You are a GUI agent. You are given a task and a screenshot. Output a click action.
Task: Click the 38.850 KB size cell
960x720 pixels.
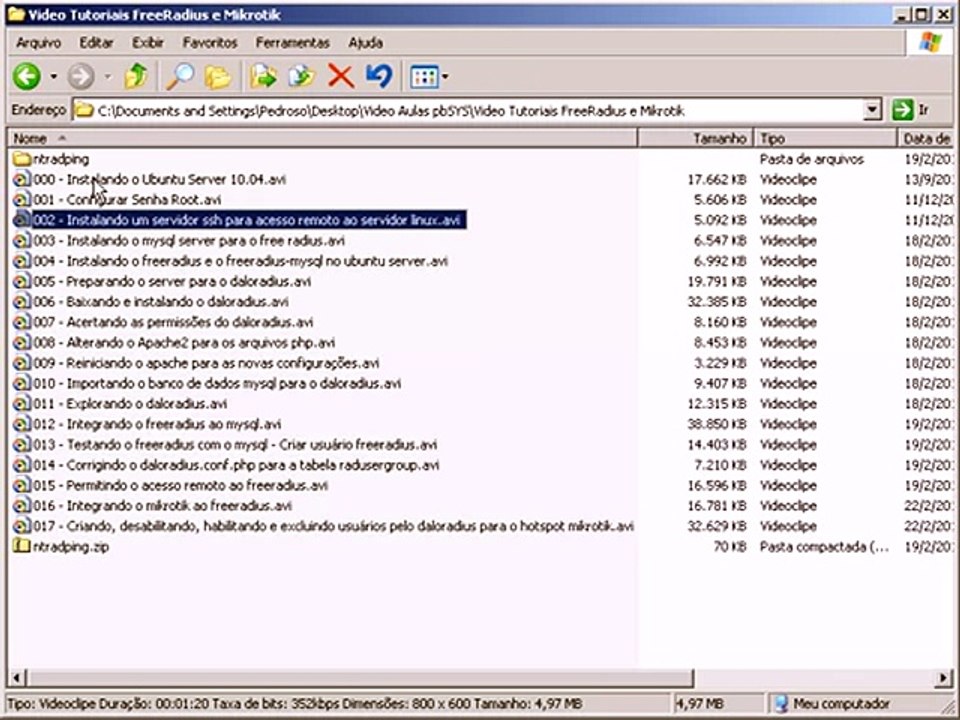716,424
